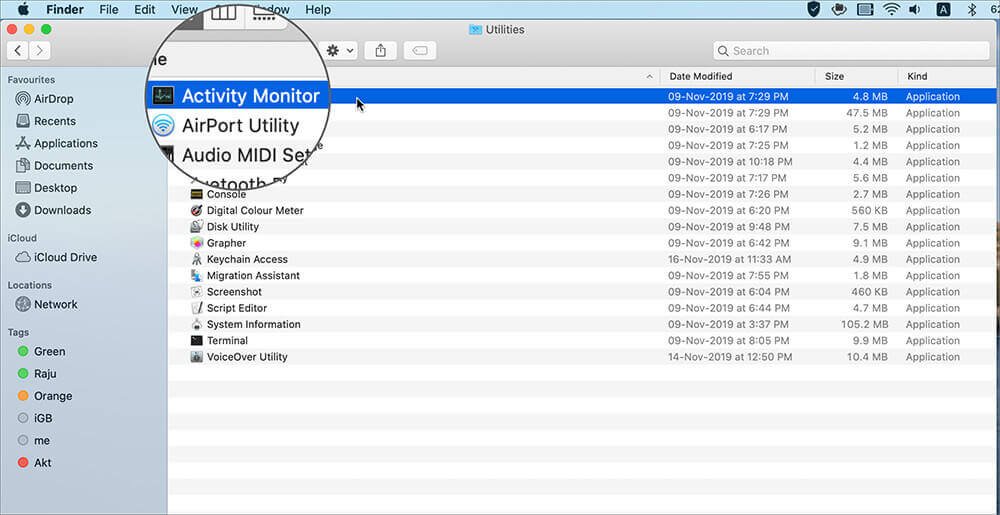Go back with the toolbar back arrow
The height and width of the screenshot is (515, 1000).
point(18,51)
